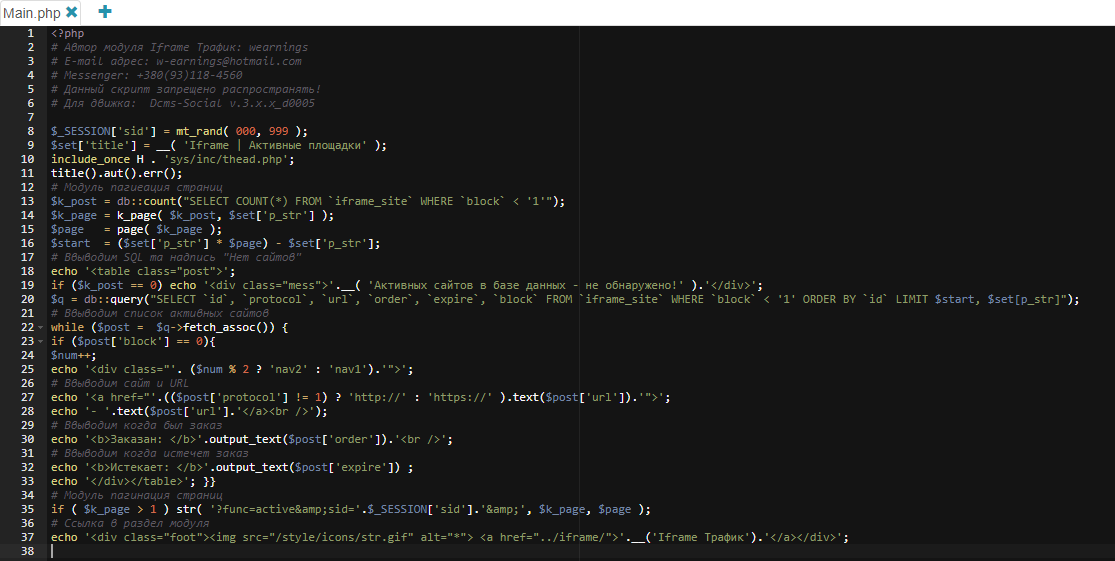This screenshot has height=561, width=1115.
Task: Collapse the while loop fold arrow at line 22
Action: pos(42,327)
